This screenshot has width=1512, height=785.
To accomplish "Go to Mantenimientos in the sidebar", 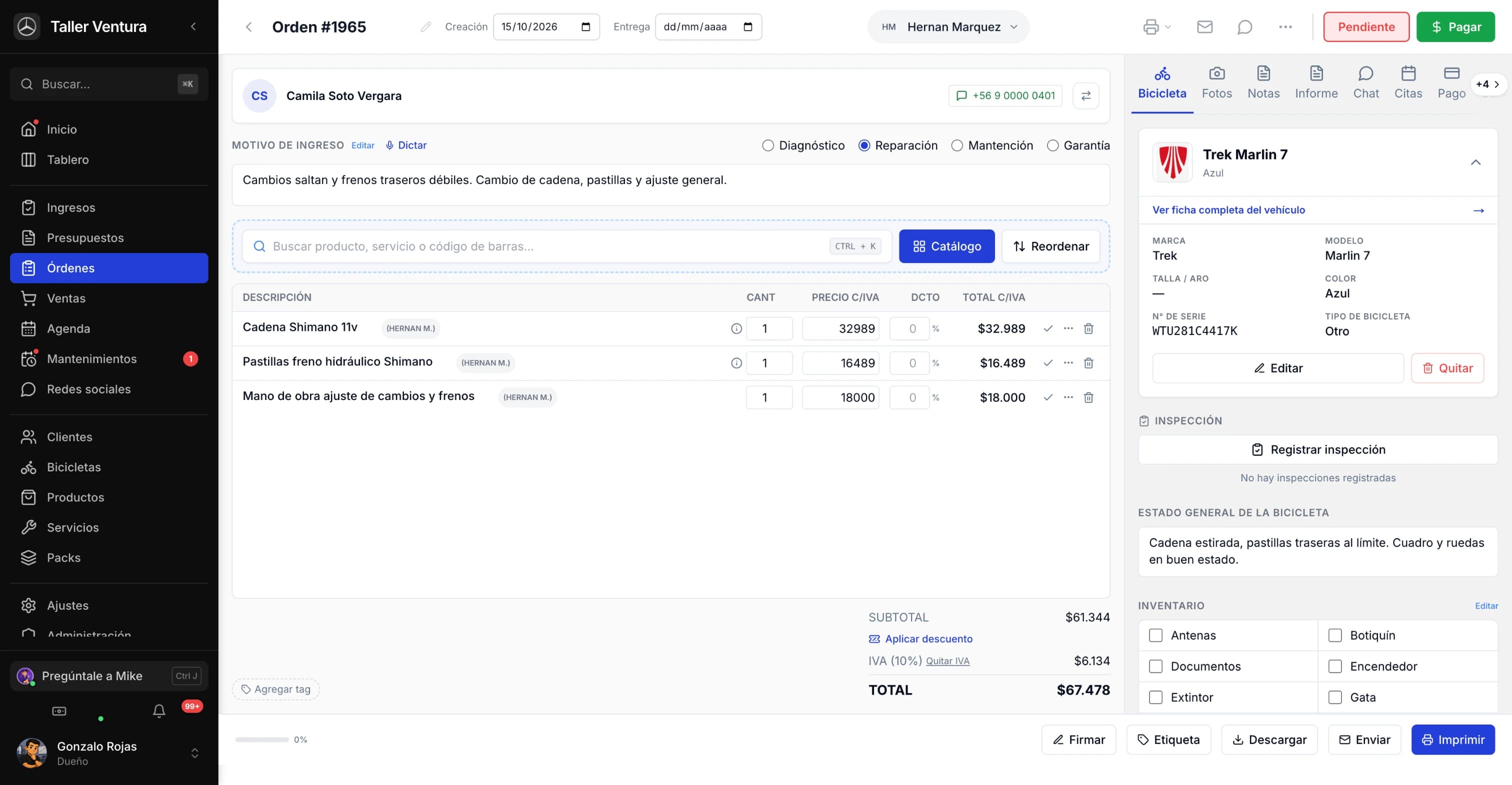I will [109, 358].
